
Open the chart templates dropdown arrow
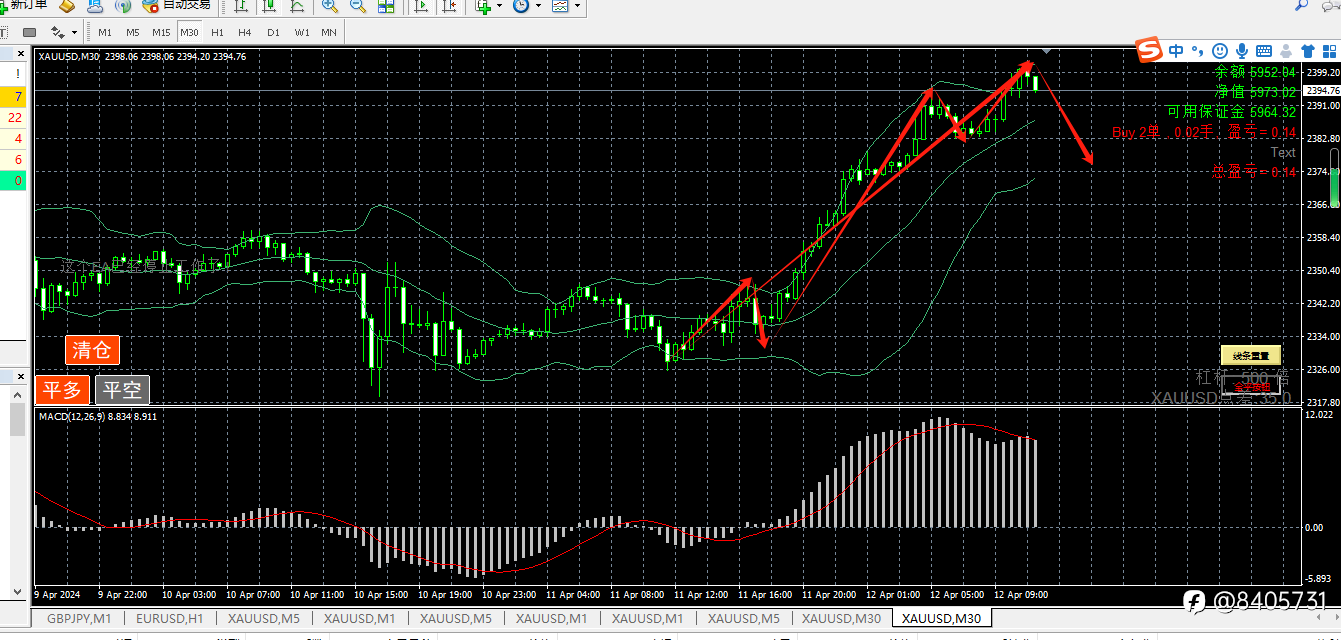click(x=577, y=6)
